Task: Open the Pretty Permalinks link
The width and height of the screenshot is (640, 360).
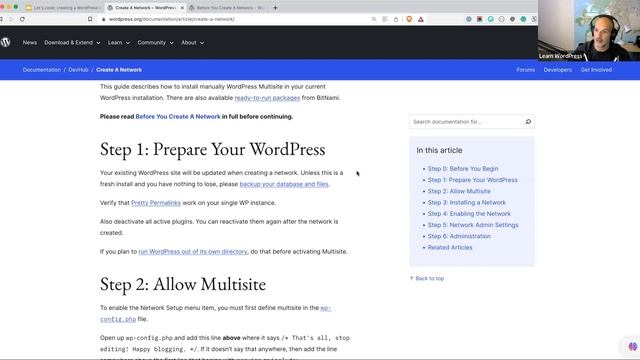Action: pos(156,203)
